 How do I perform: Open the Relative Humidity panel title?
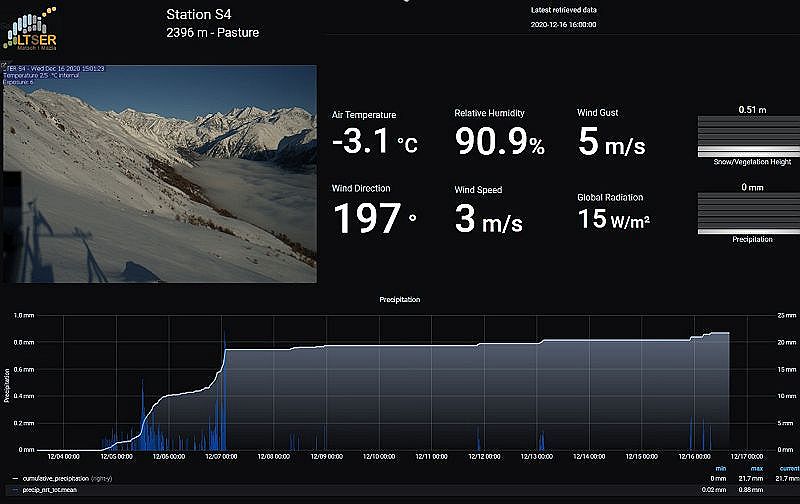(489, 113)
